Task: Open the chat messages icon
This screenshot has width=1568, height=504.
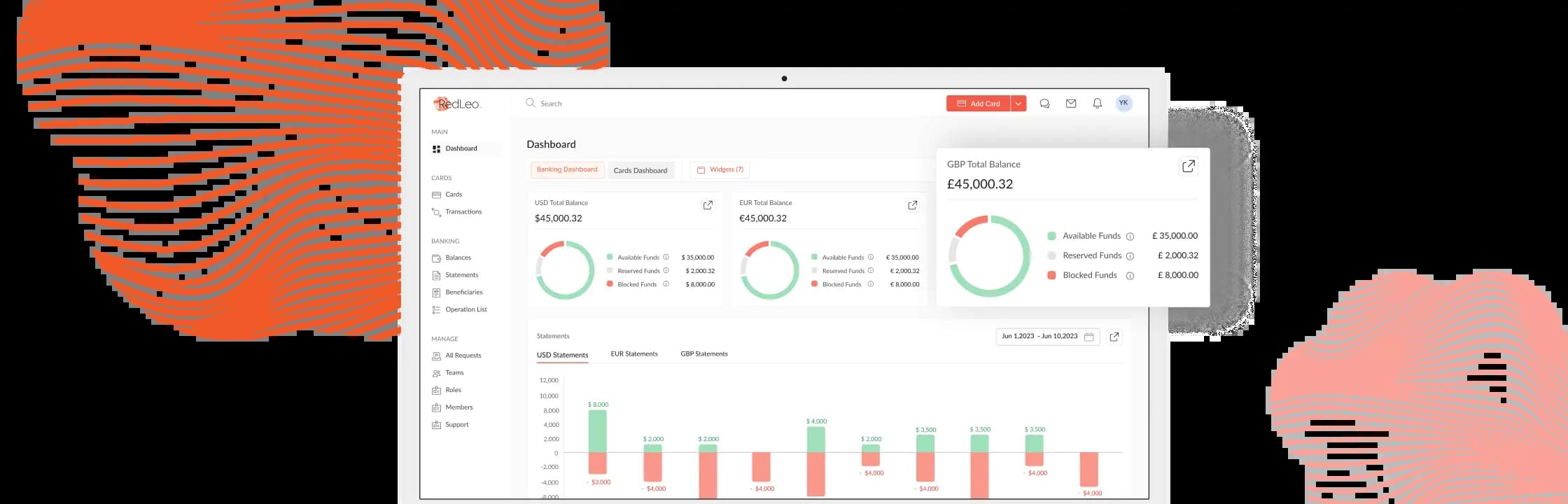Action: pos(1044,104)
